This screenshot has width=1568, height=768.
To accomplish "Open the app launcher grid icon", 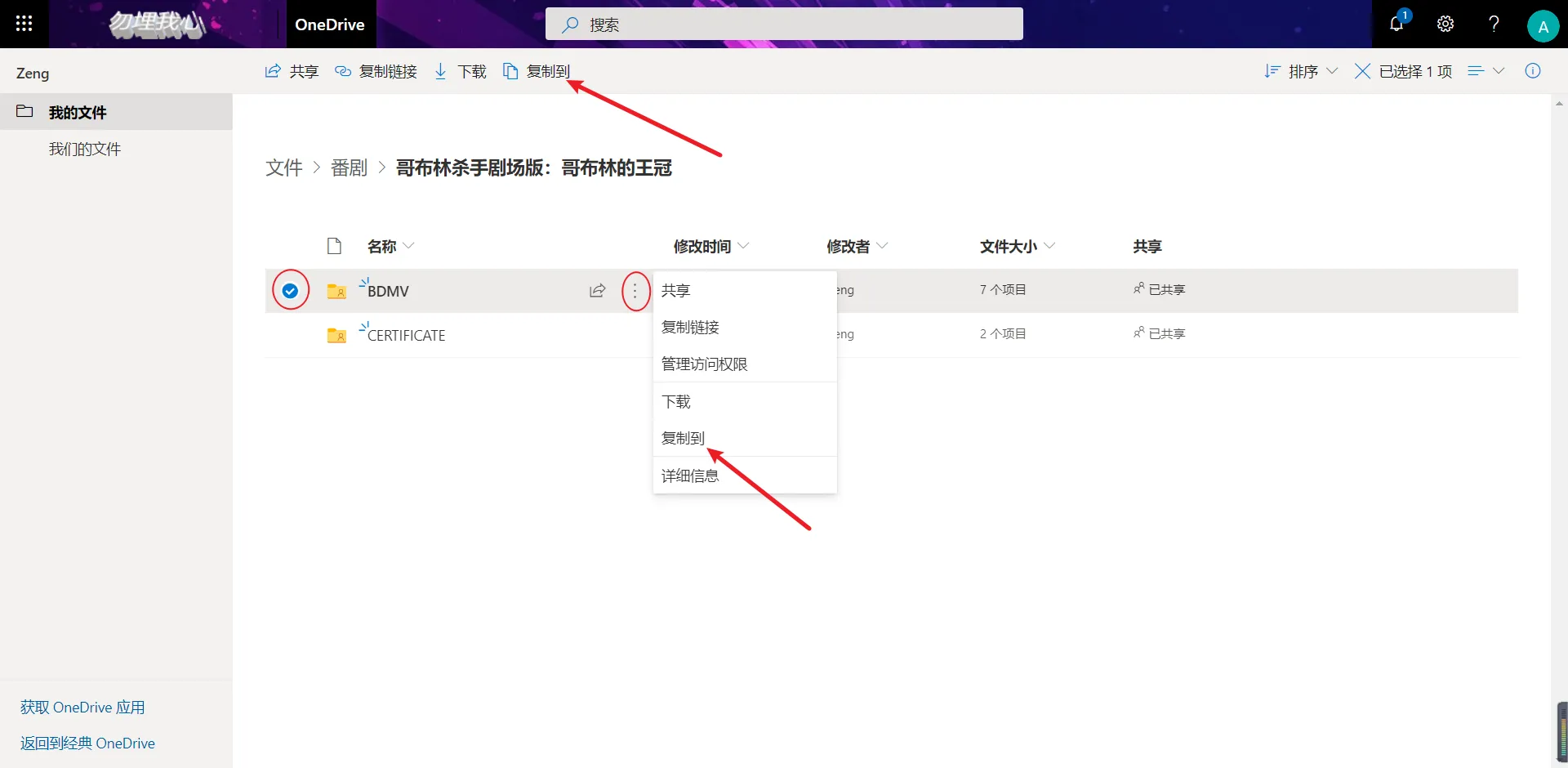I will [x=24, y=24].
